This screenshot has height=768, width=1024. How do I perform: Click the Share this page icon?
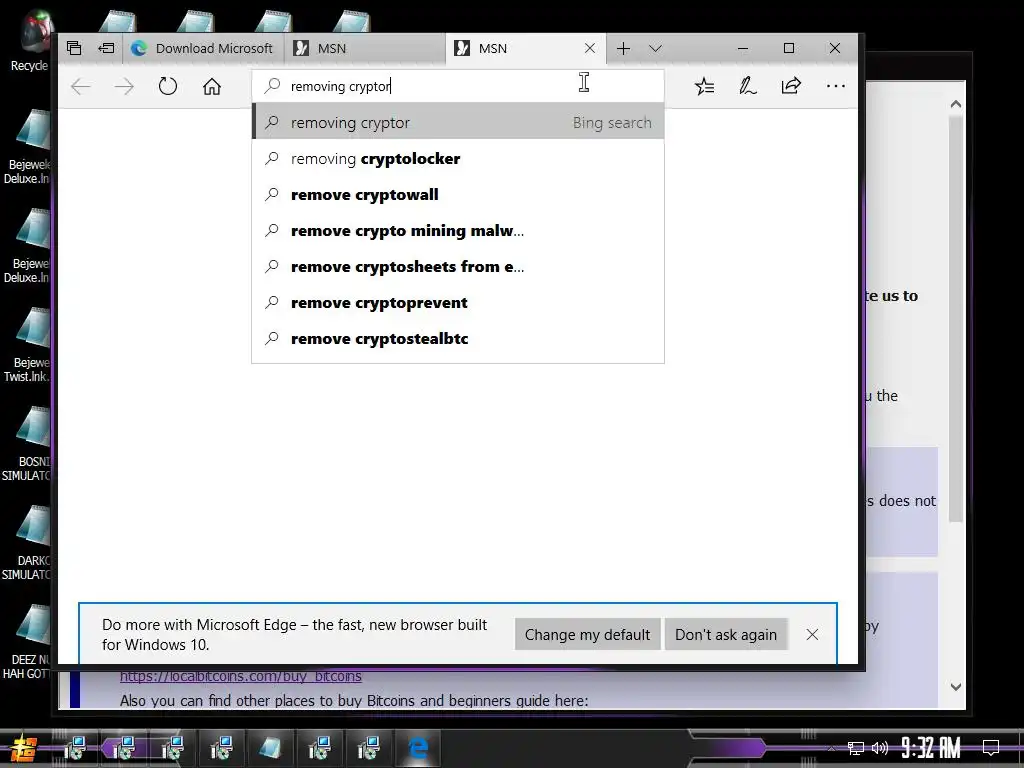point(791,86)
